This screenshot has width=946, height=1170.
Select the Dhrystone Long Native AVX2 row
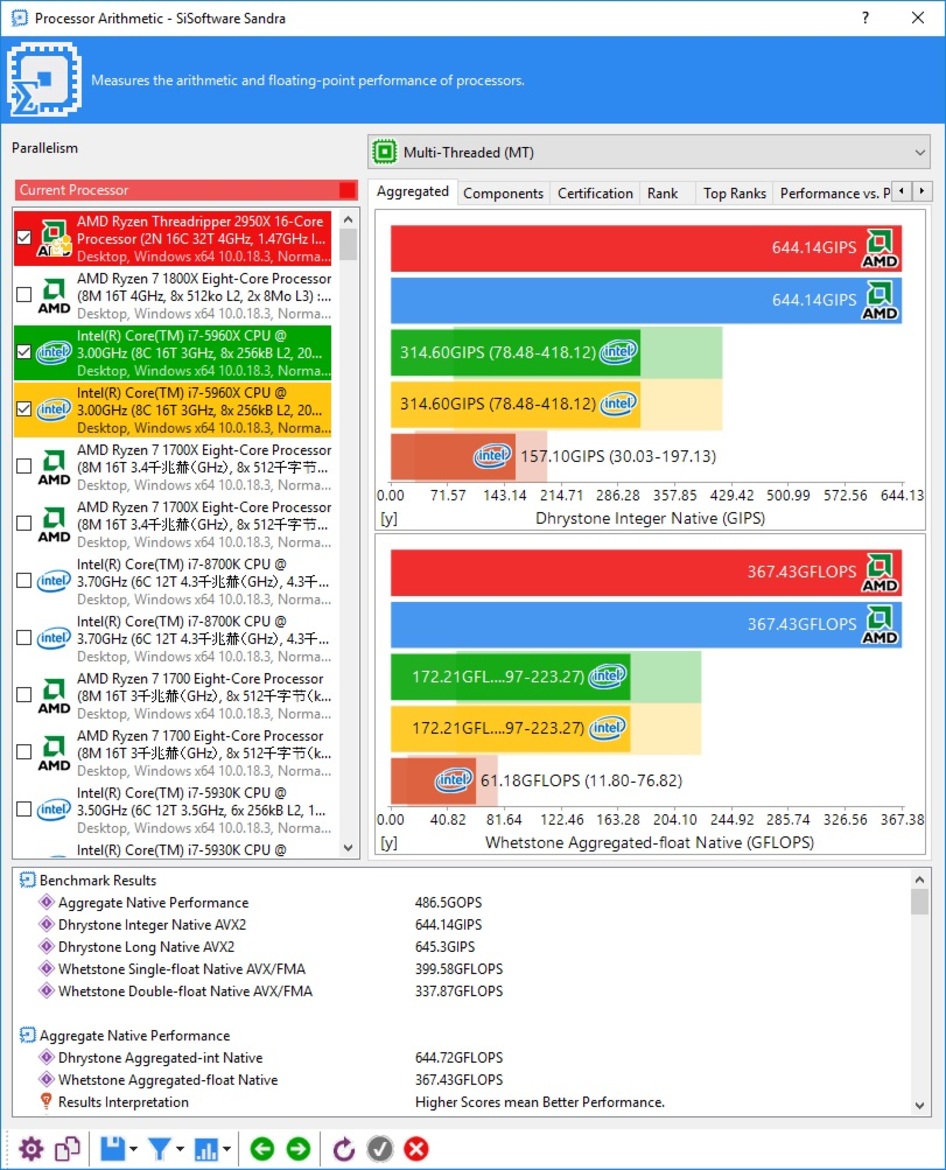click(146, 947)
